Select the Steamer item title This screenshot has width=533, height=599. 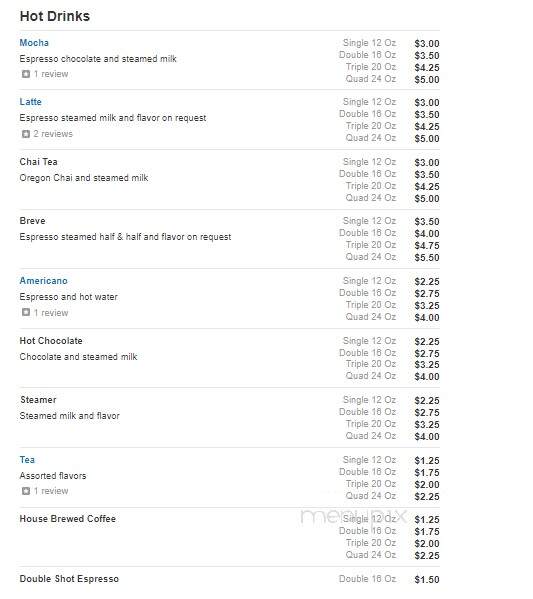[38, 400]
